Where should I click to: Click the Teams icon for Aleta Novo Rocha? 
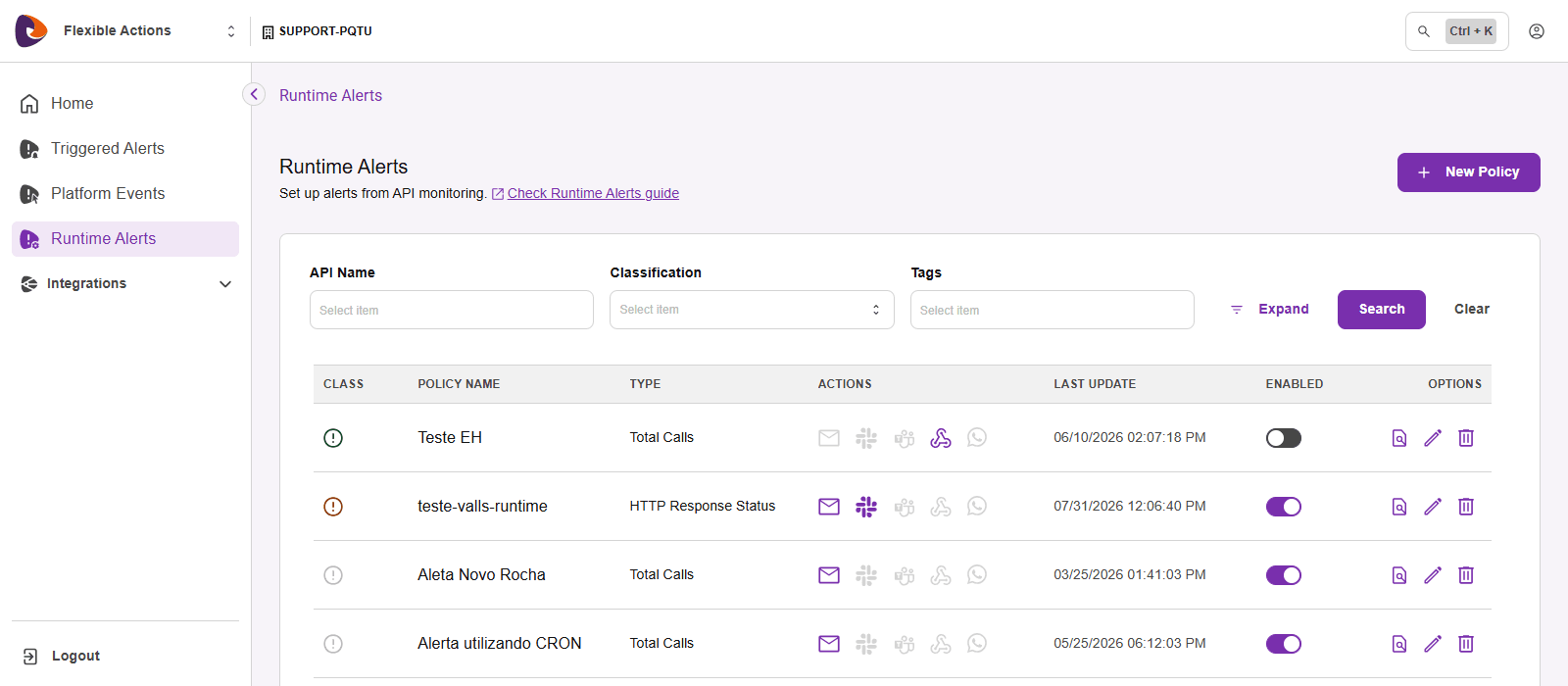click(x=905, y=575)
